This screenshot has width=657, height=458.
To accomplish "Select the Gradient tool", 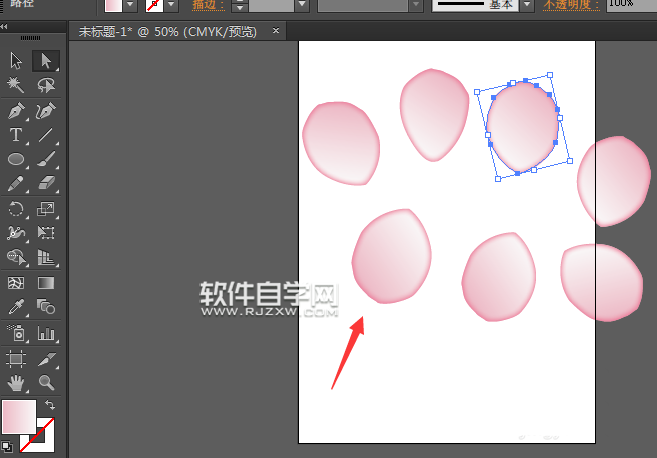I will coord(46,283).
